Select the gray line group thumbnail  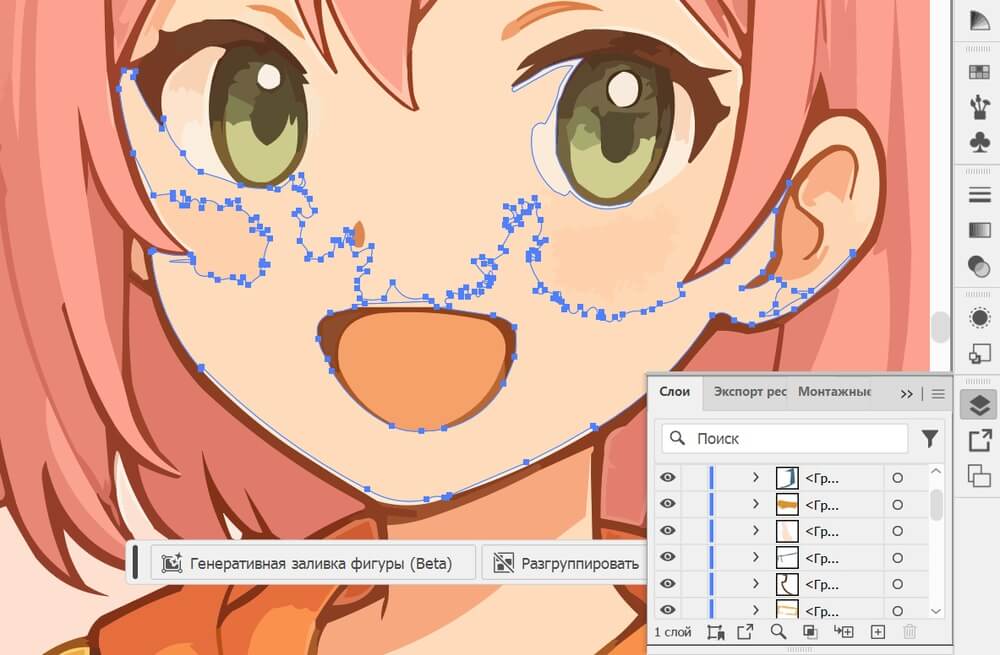(x=787, y=557)
